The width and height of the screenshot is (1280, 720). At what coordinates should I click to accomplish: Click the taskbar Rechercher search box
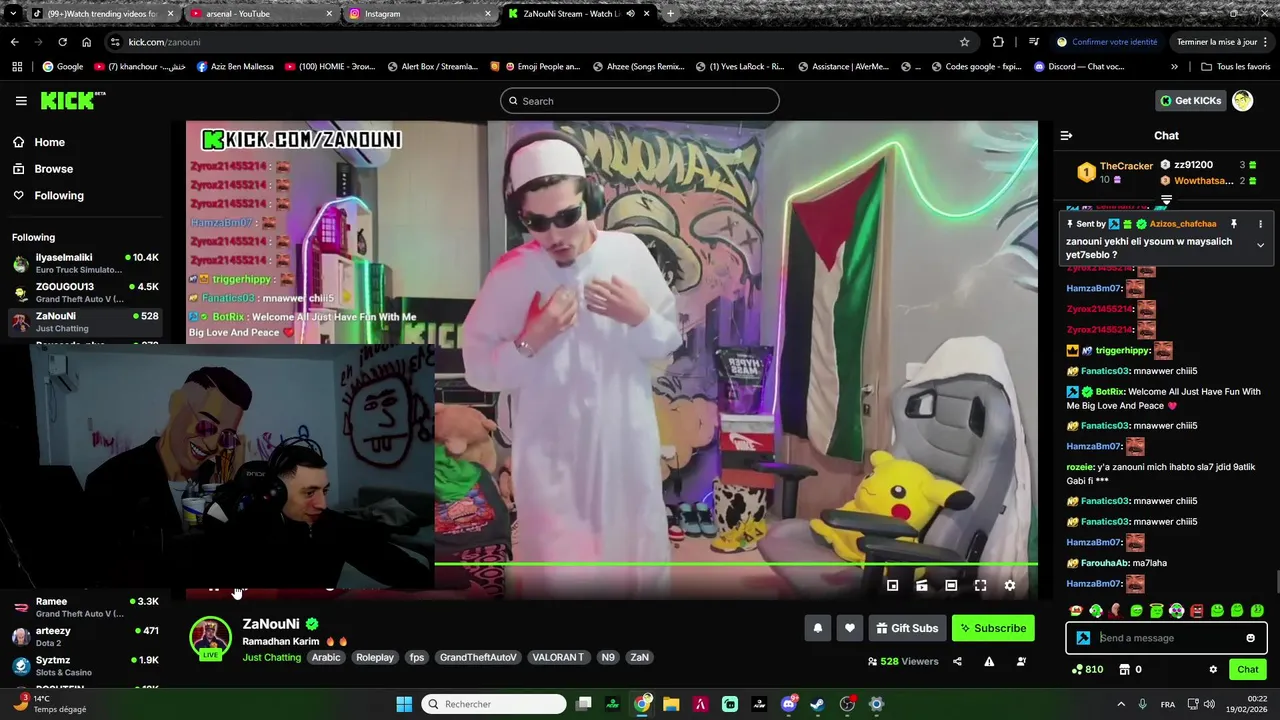click(494, 704)
